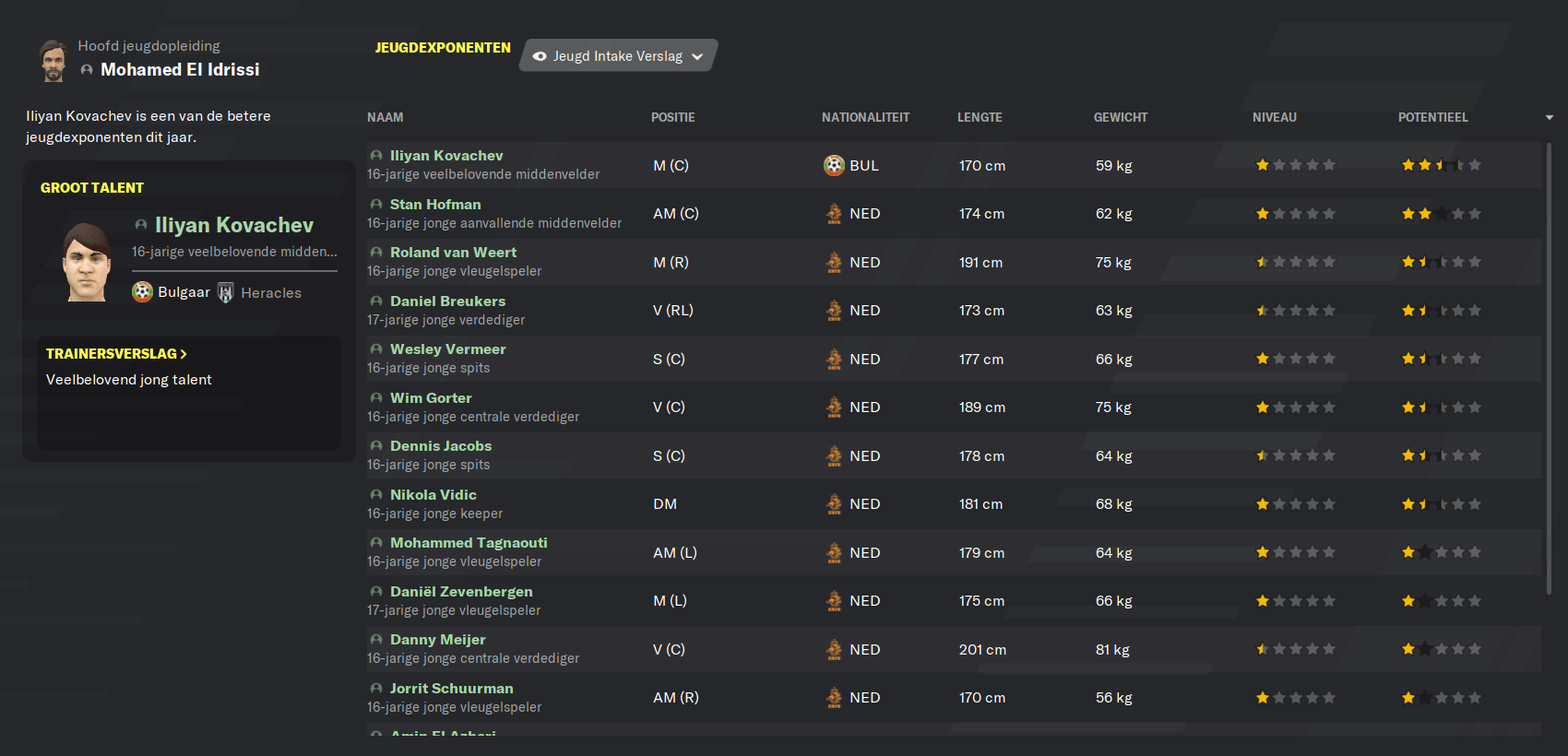
Task: Click Iliyan Kovachev's face portrait
Action: coord(88,262)
